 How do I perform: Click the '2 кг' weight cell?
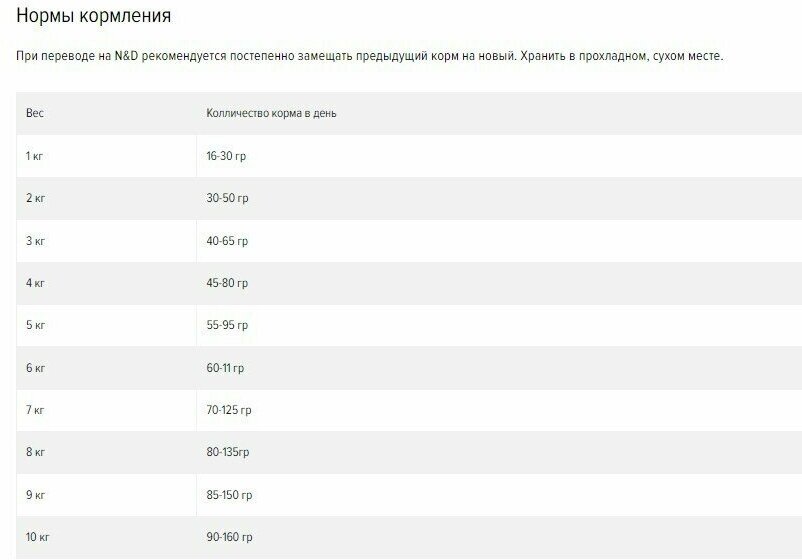[x=106, y=198]
